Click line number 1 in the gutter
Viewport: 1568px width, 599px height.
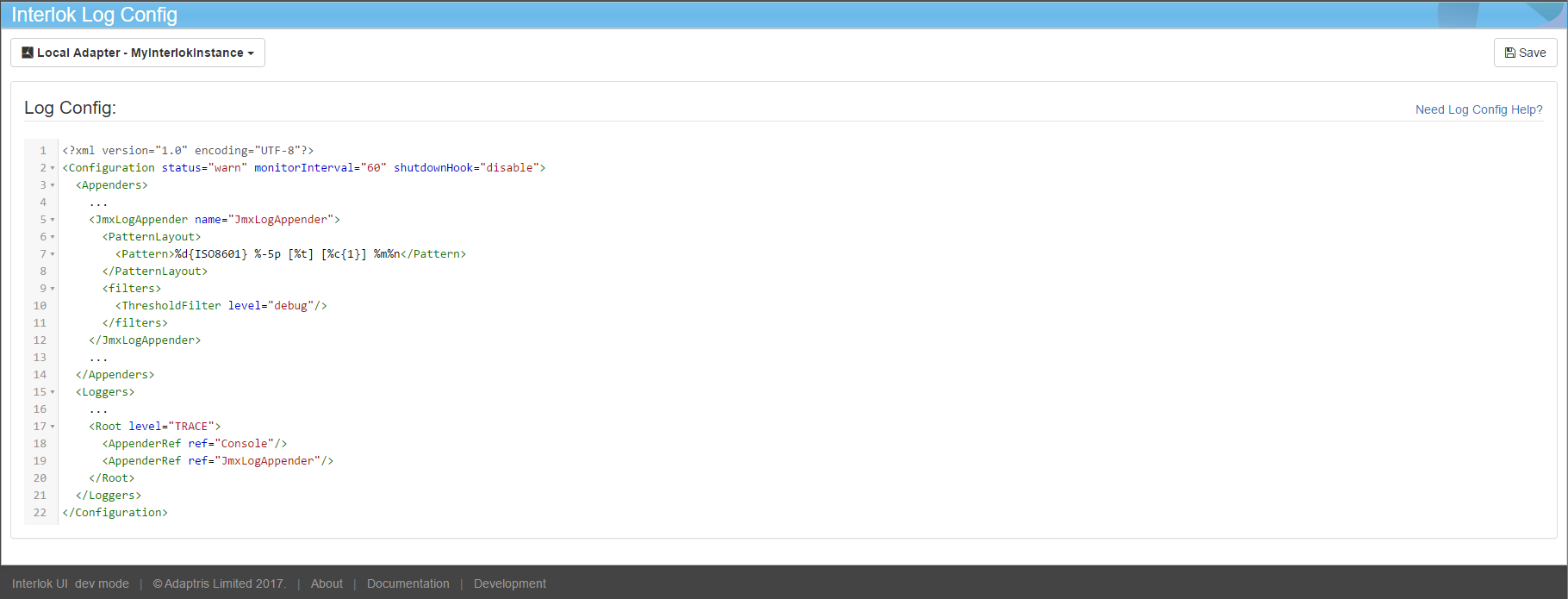[43, 150]
